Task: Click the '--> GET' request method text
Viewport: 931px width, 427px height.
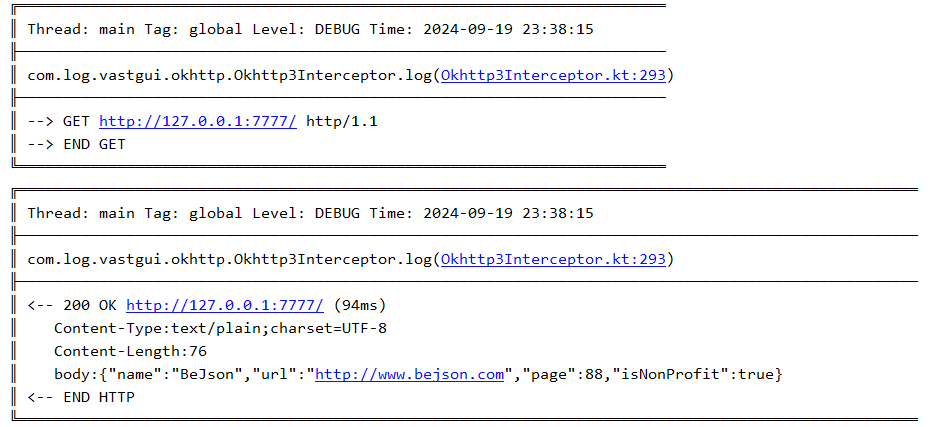Action: pos(59,122)
